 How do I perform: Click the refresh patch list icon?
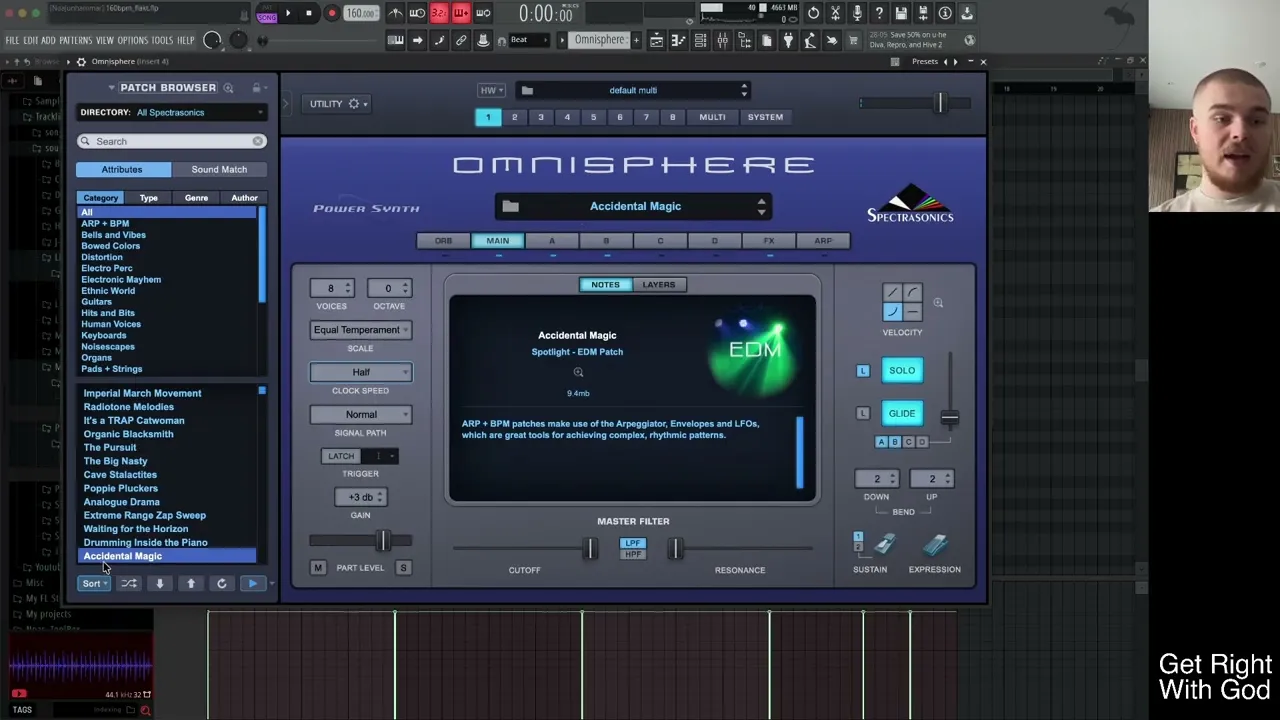coord(221,583)
